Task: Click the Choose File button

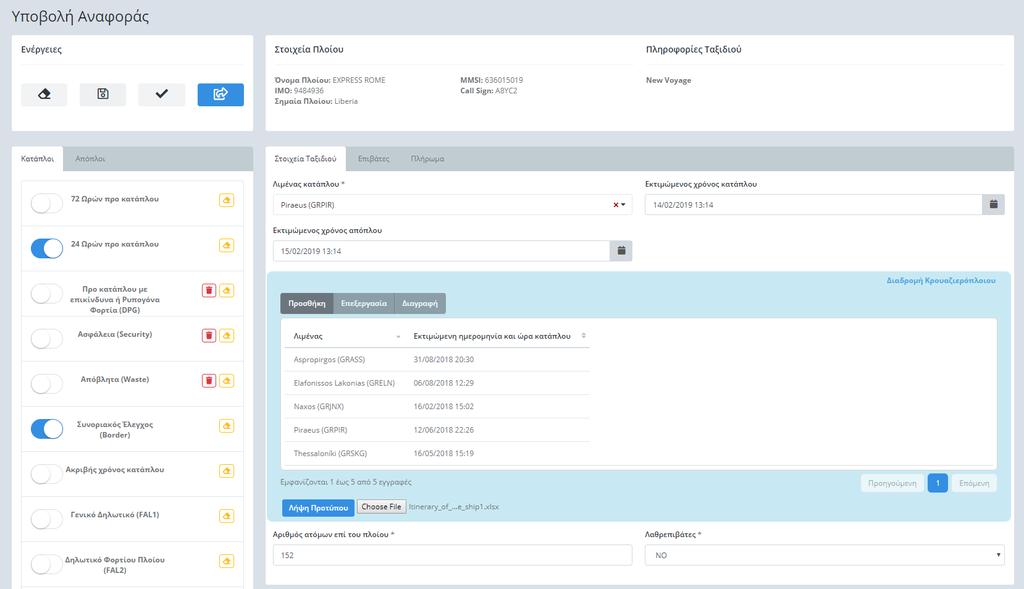Action: click(381, 507)
